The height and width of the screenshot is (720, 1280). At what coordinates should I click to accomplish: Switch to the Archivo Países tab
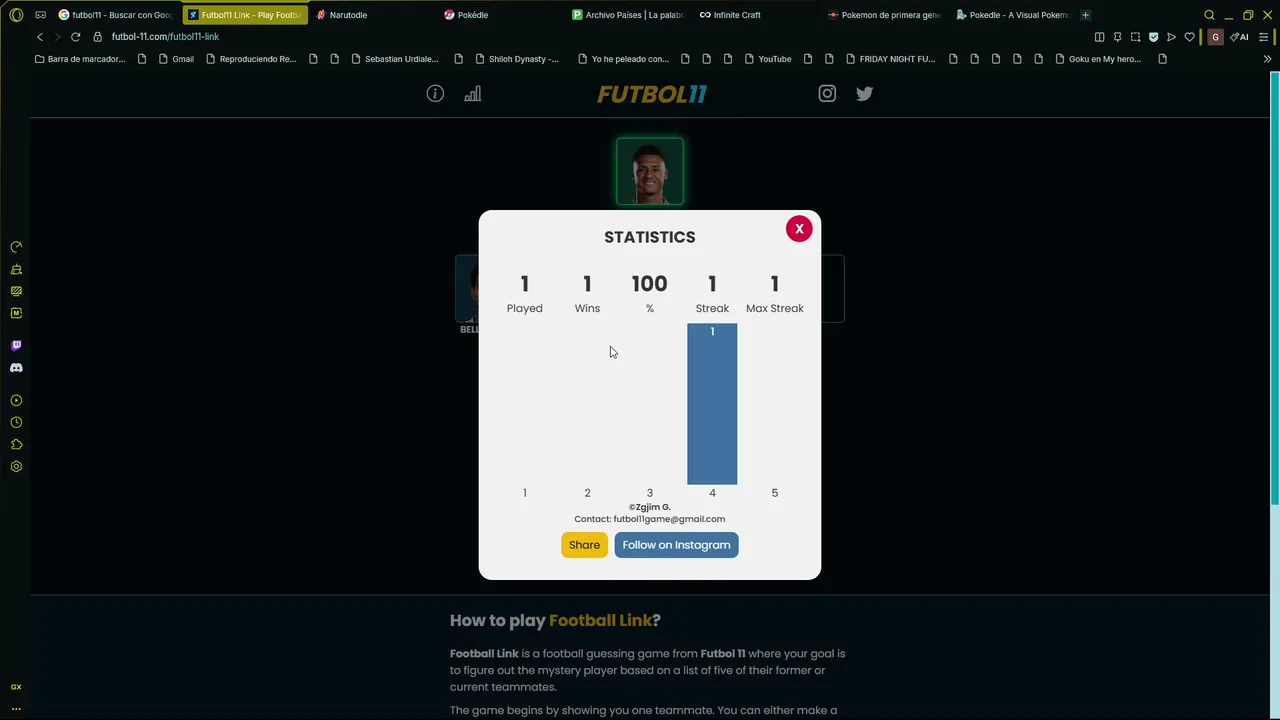pos(628,15)
